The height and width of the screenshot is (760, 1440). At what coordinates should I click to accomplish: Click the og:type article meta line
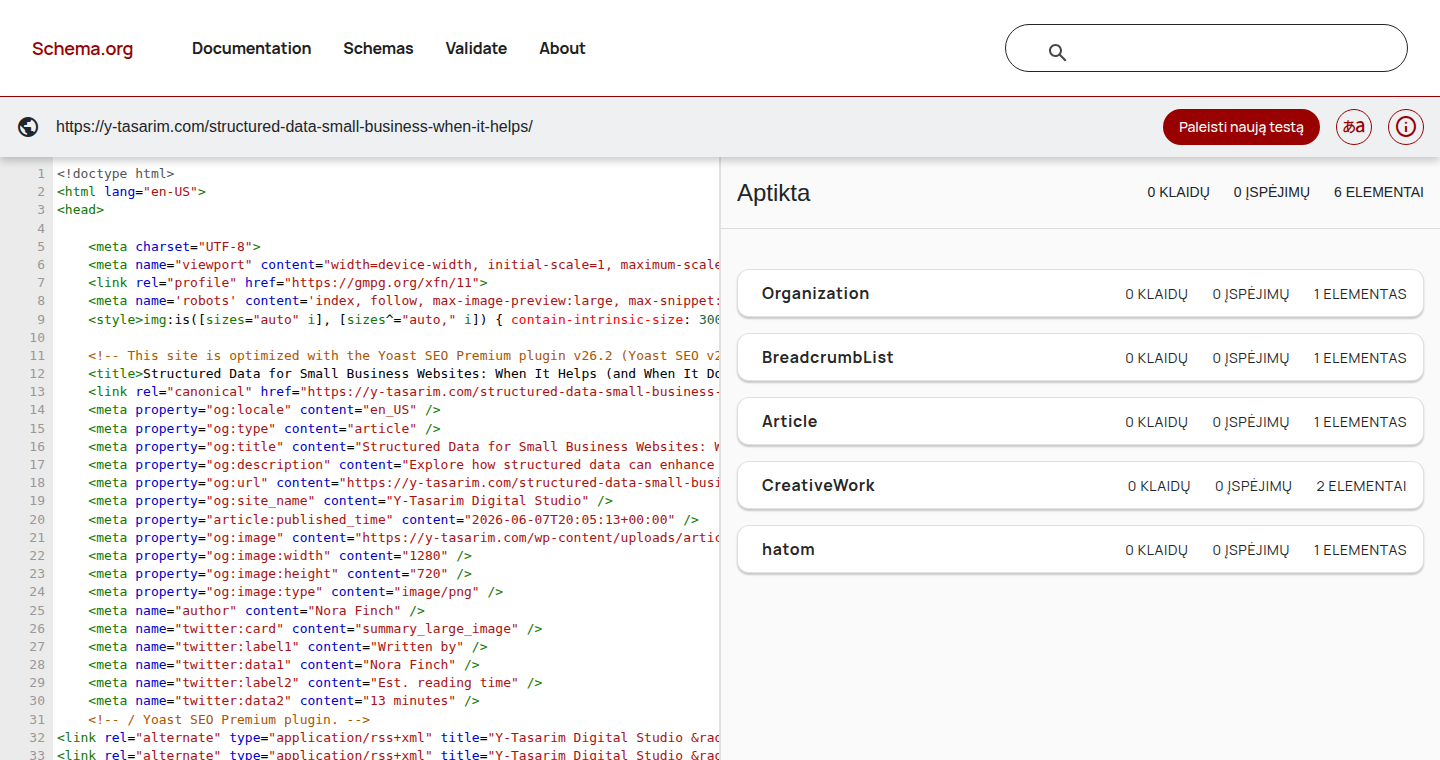(x=264, y=428)
